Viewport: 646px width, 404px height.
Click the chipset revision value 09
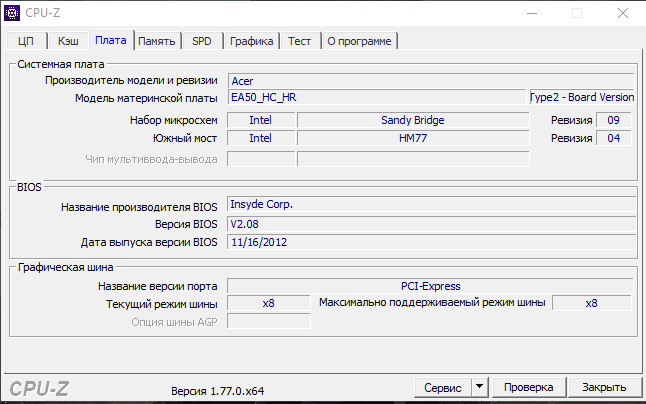click(613, 120)
